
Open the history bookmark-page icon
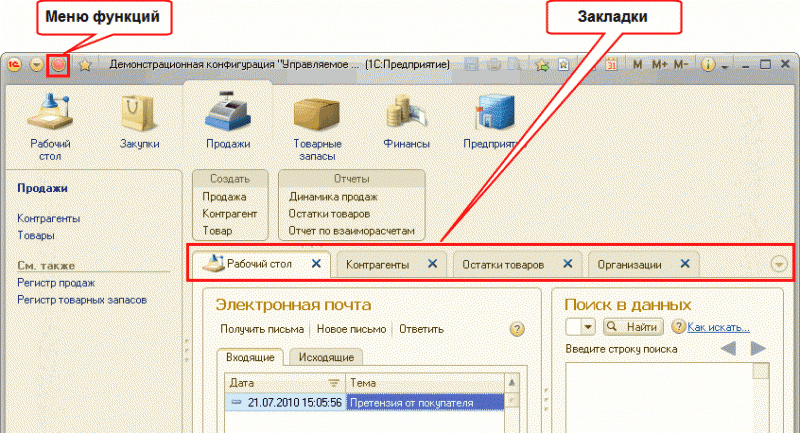(x=563, y=65)
